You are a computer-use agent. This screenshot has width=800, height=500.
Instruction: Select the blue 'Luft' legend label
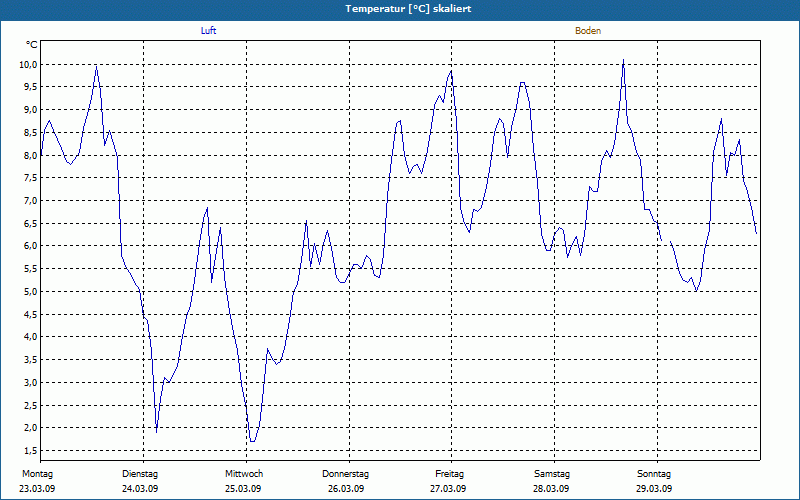point(208,31)
